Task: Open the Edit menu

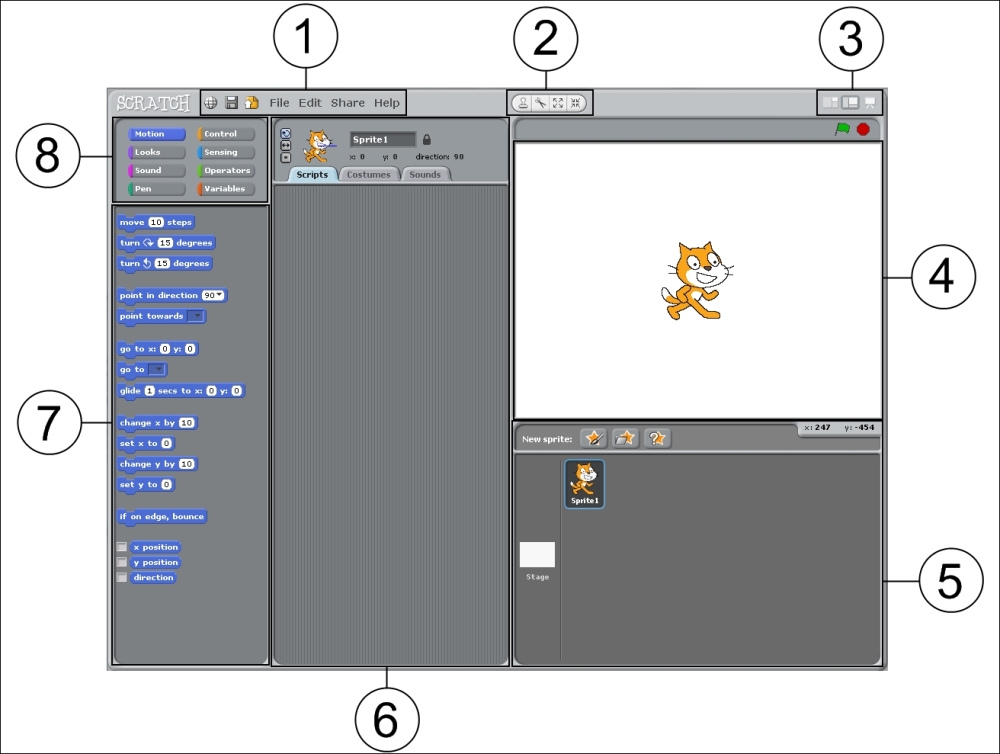Action: [x=310, y=103]
